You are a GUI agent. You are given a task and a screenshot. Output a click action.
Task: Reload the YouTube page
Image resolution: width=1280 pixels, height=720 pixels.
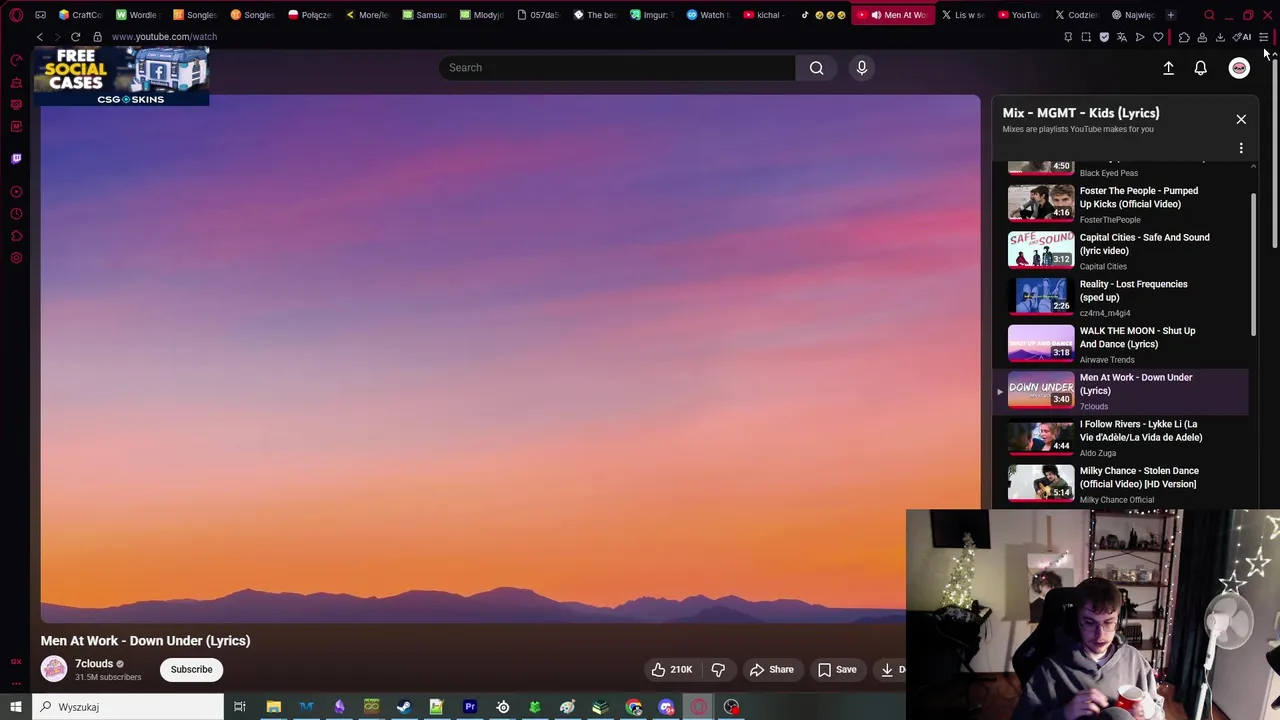[75, 37]
